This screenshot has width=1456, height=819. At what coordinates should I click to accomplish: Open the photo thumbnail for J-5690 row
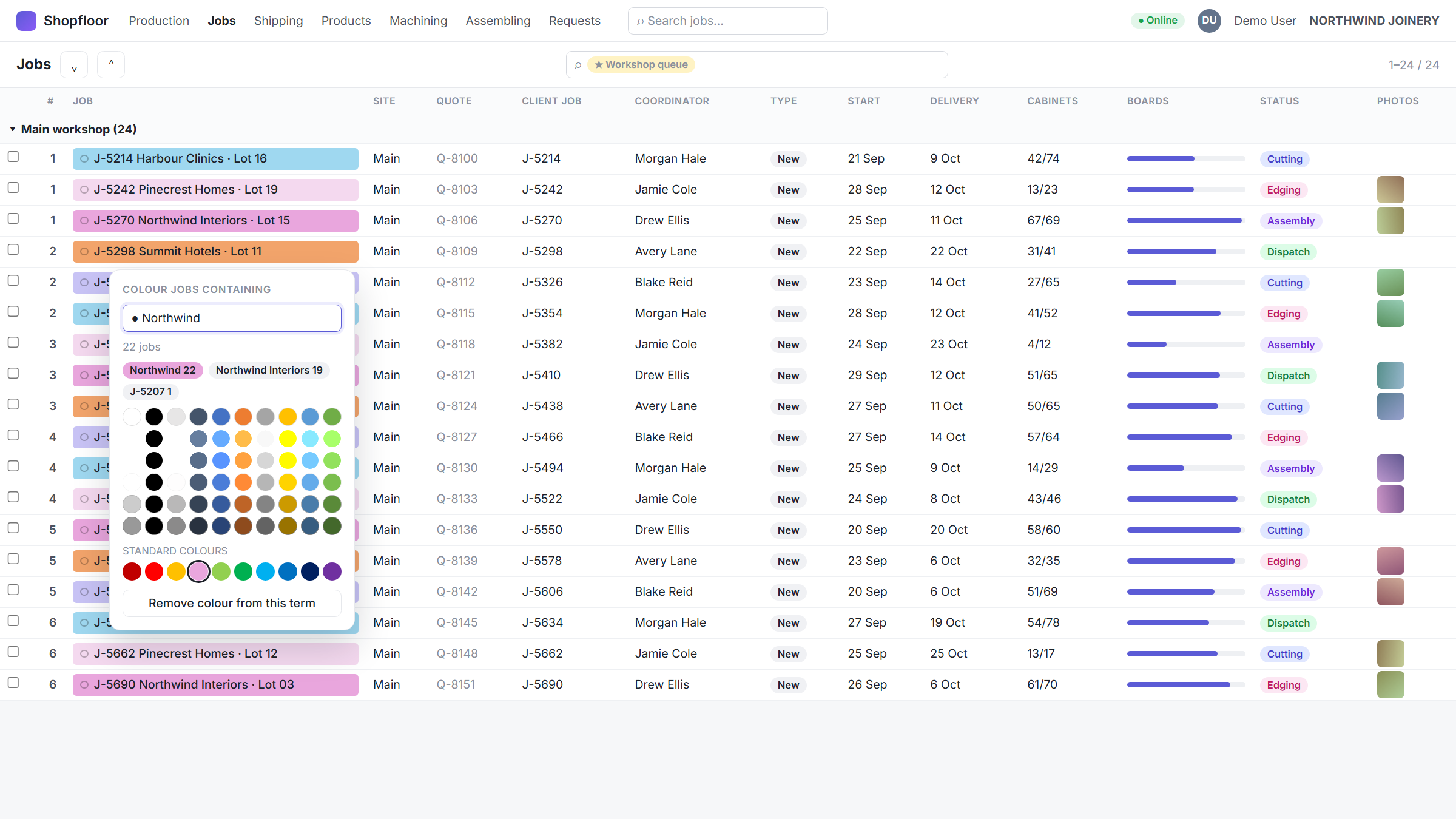pyautogui.click(x=1390, y=685)
